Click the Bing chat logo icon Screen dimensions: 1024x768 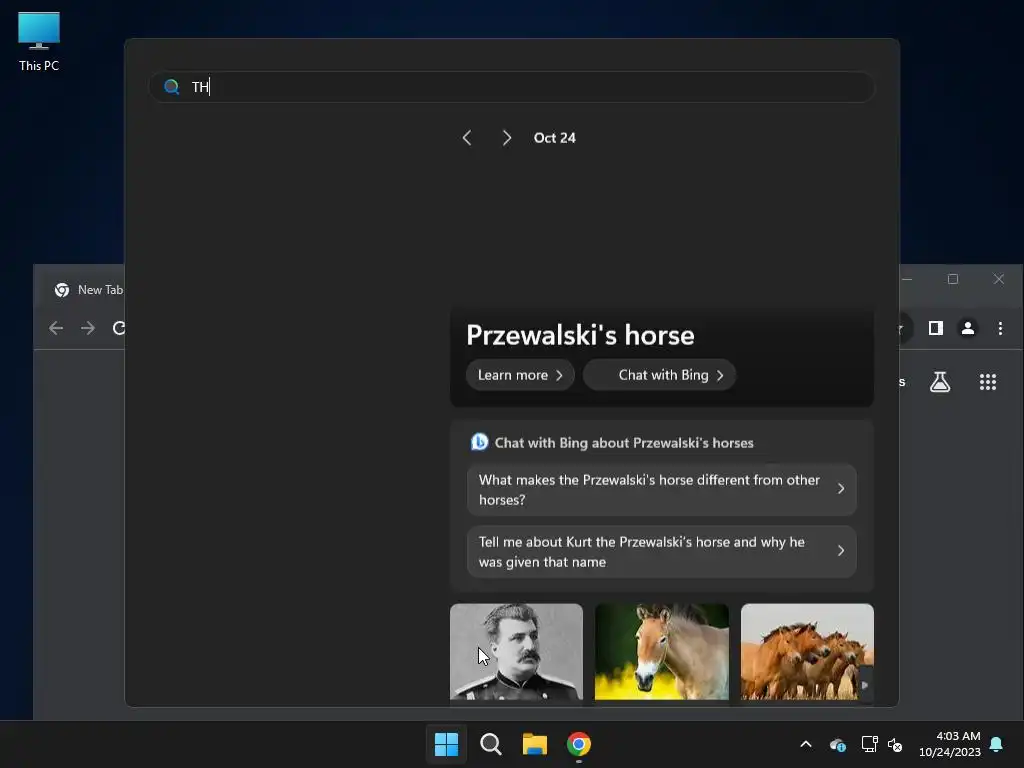[479, 442]
